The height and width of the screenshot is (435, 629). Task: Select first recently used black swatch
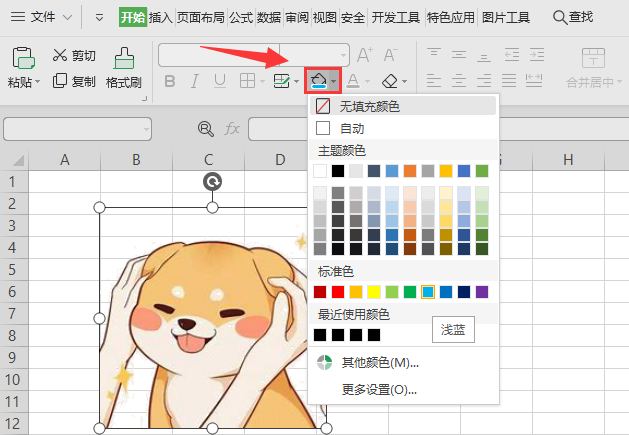coord(320,335)
